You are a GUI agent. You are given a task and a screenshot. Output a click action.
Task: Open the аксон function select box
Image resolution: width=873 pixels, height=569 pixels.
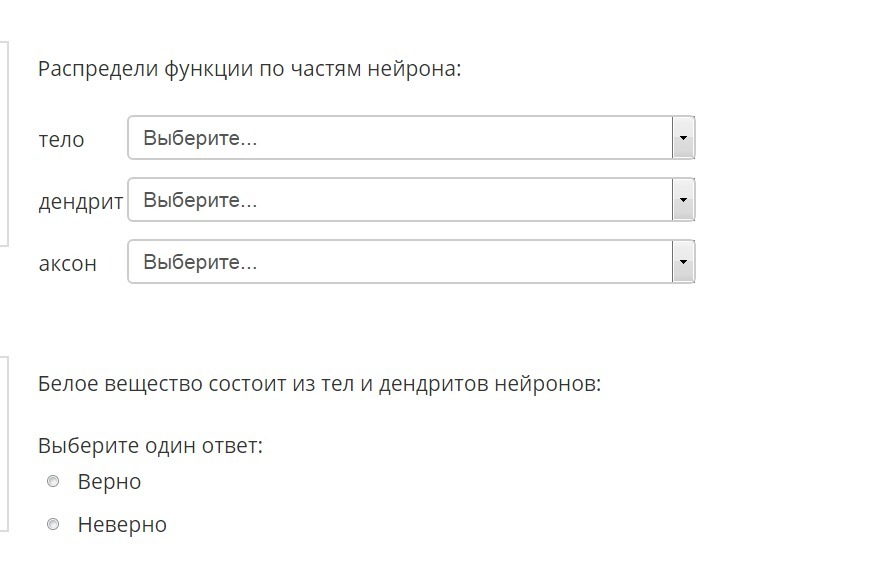411,262
